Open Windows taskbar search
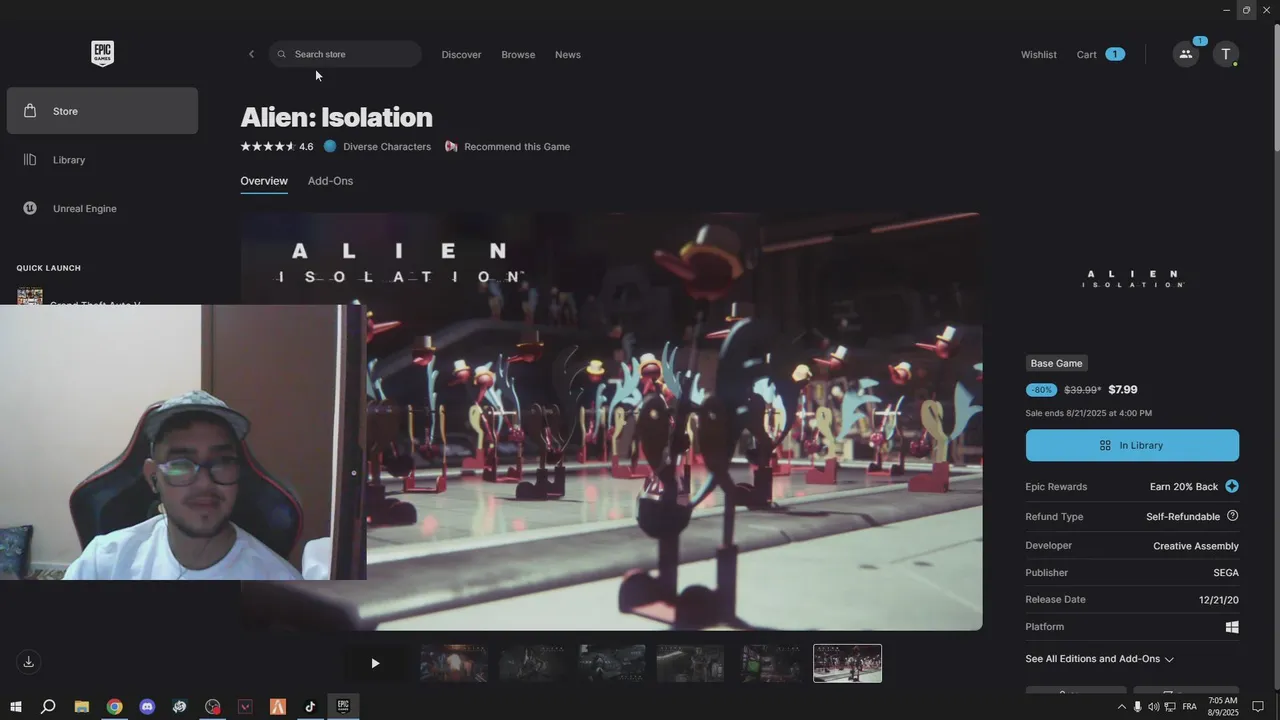 (x=47, y=707)
